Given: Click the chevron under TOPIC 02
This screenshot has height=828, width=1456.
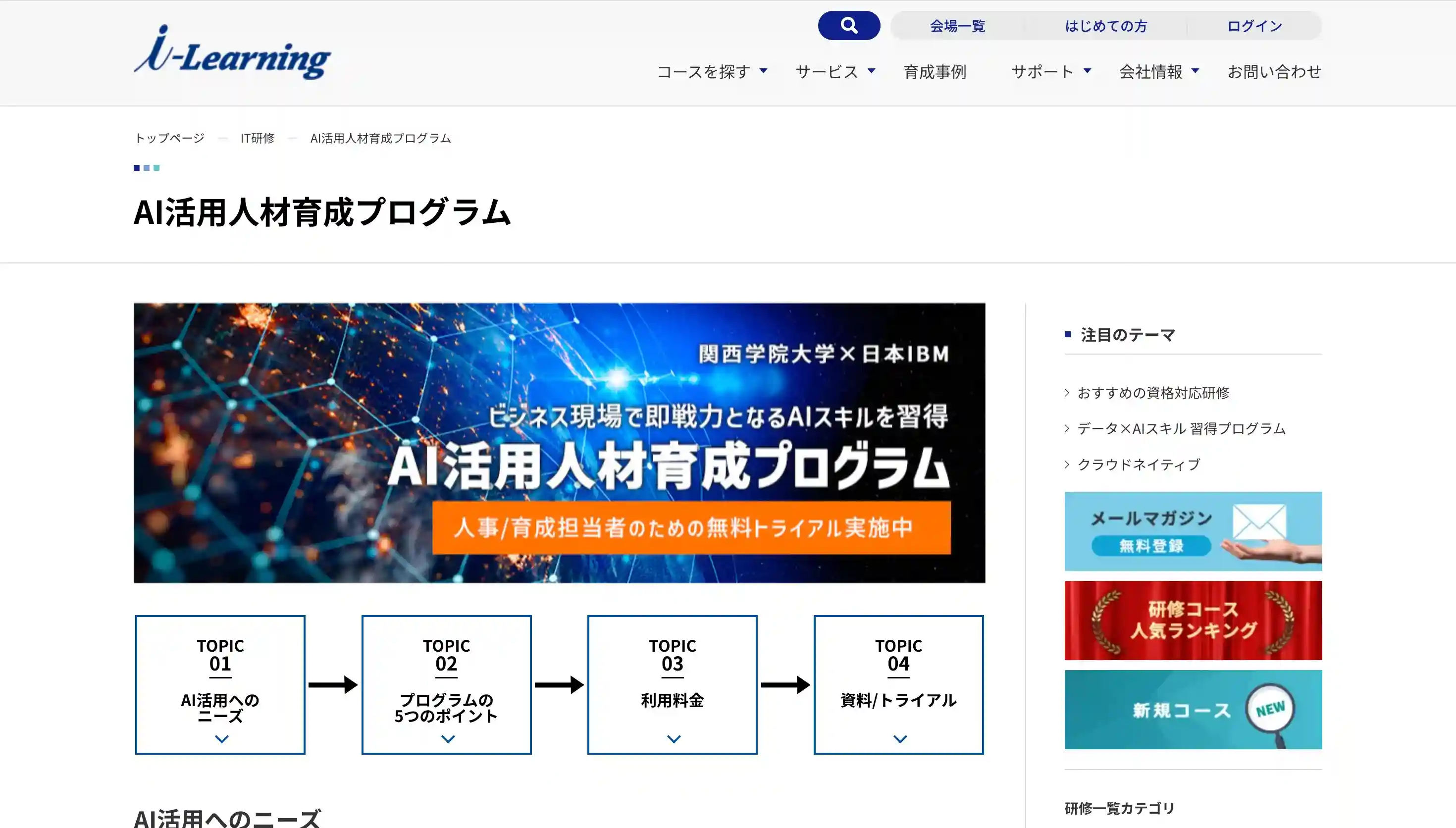Looking at the screenshot, I should pyautogui.click(x=448, y=739).
